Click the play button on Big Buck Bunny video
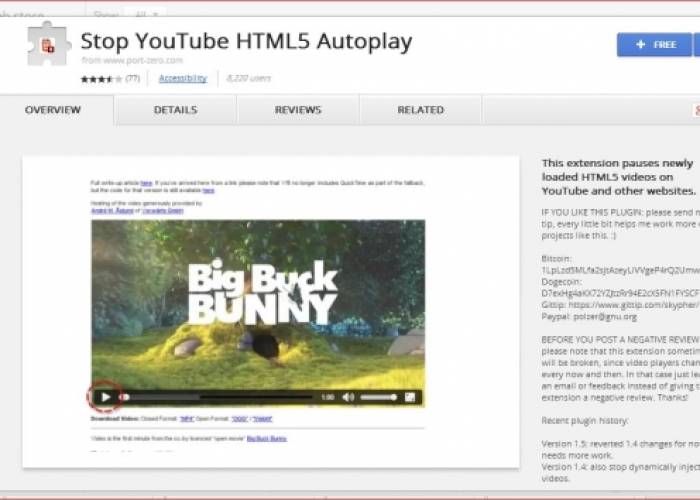700x500 pixels. pos(106,397)
